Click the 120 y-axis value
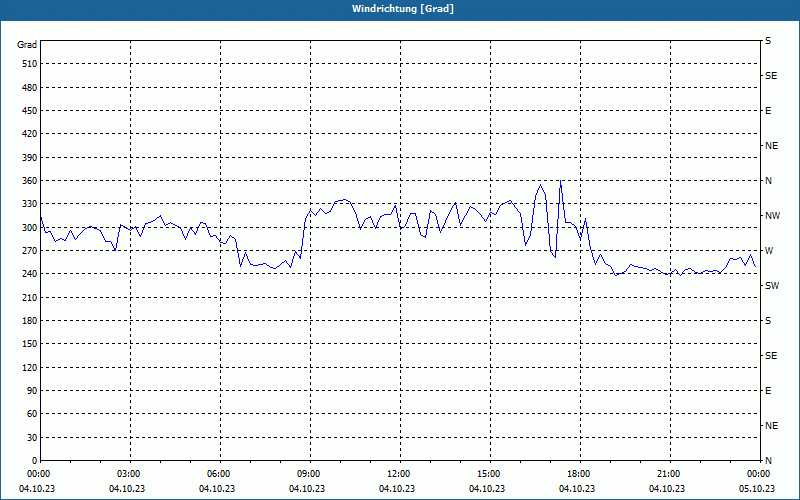The image size is (800, 500). (30, 367)
